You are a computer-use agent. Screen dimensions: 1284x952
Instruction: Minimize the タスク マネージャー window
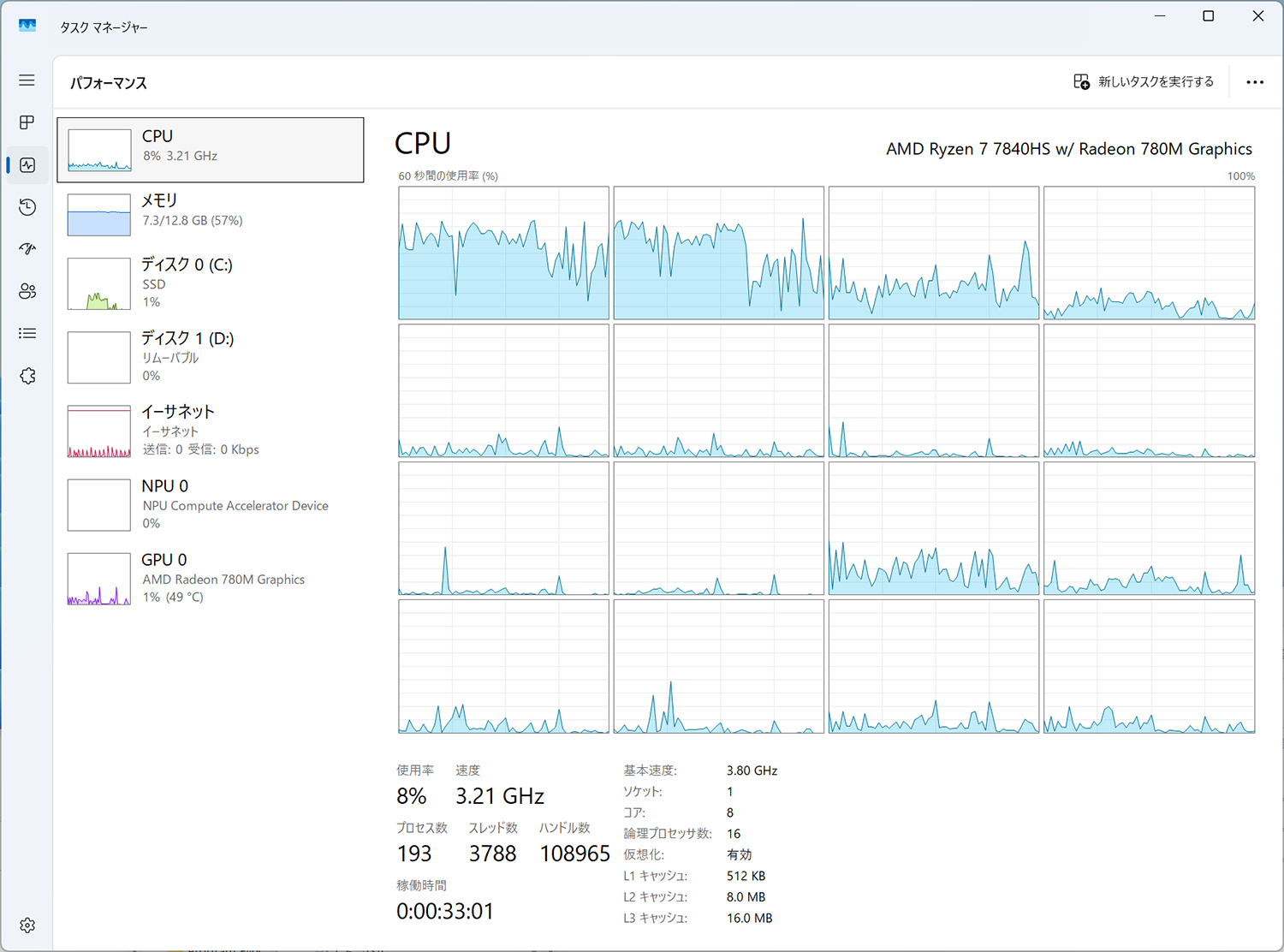[1160, 16]
